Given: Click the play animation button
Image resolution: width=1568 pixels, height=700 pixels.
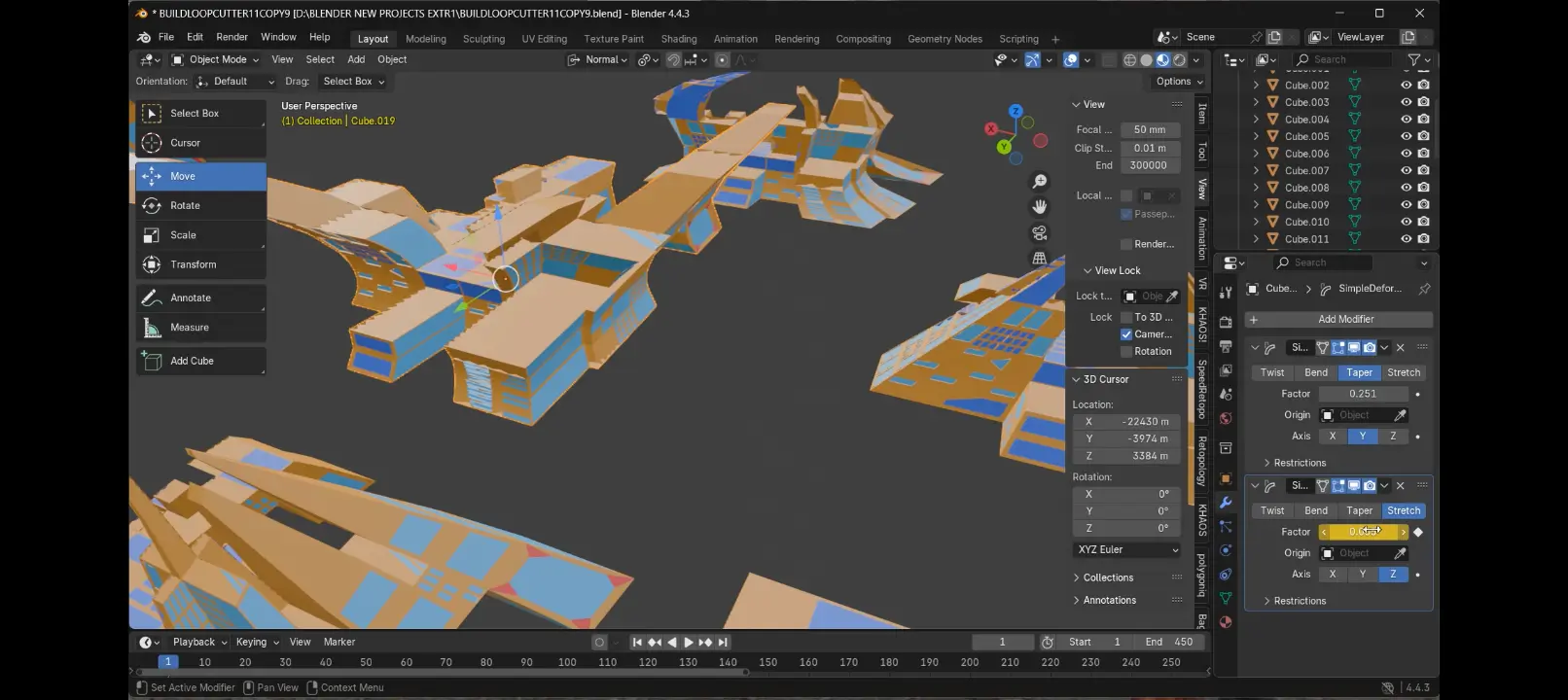Looking at the screenshot, I should 689,642.
